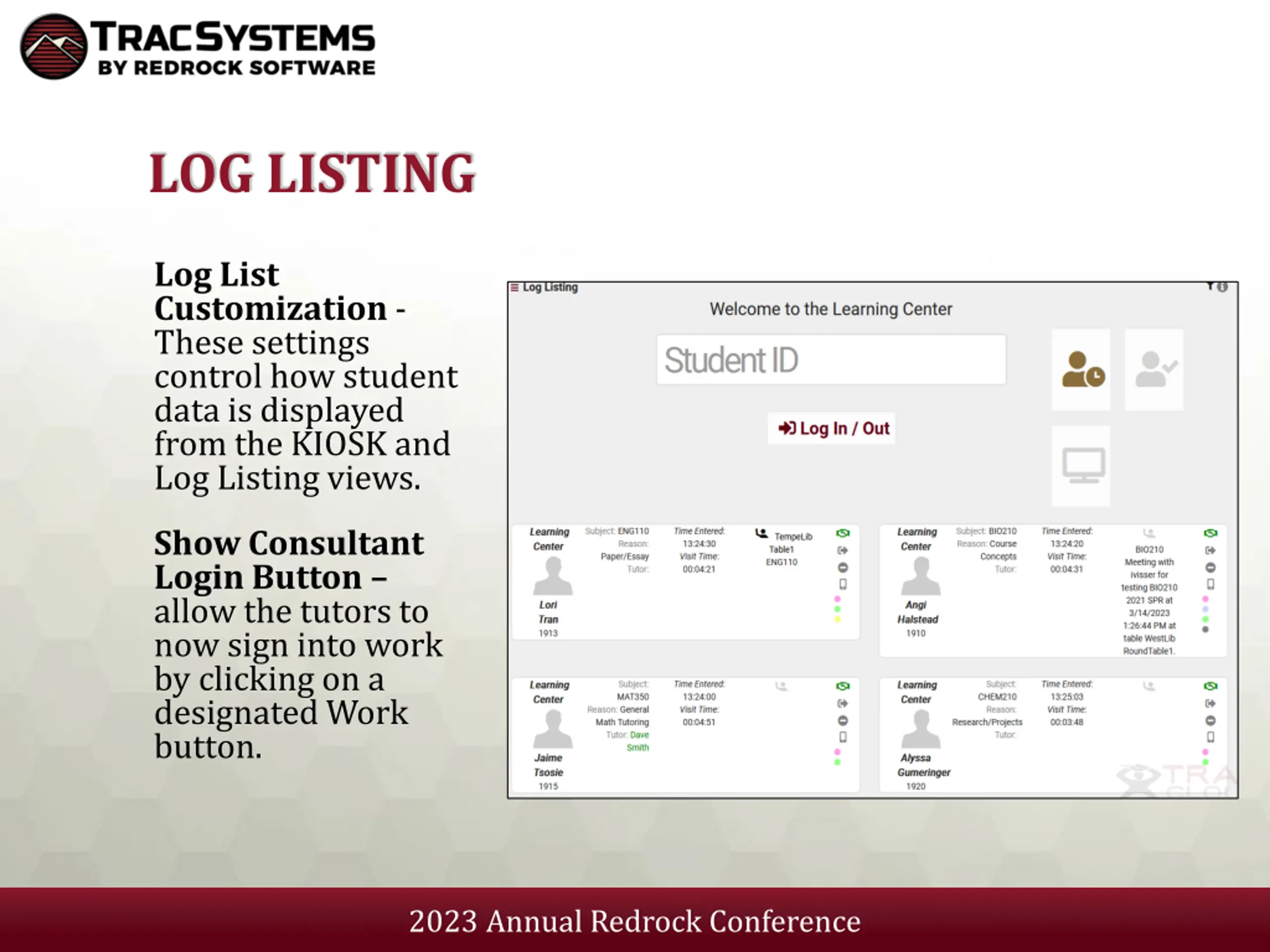Click the filter funnel icon in Log Listing header
The image size is (1270, 952).
pos(1209,287)
